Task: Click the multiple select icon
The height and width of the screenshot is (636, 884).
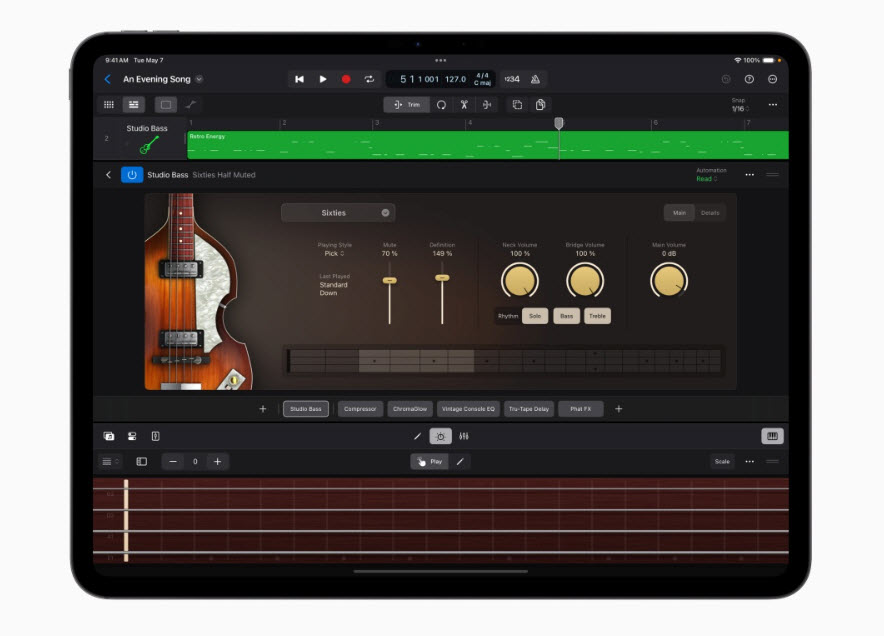Action: 517,105
